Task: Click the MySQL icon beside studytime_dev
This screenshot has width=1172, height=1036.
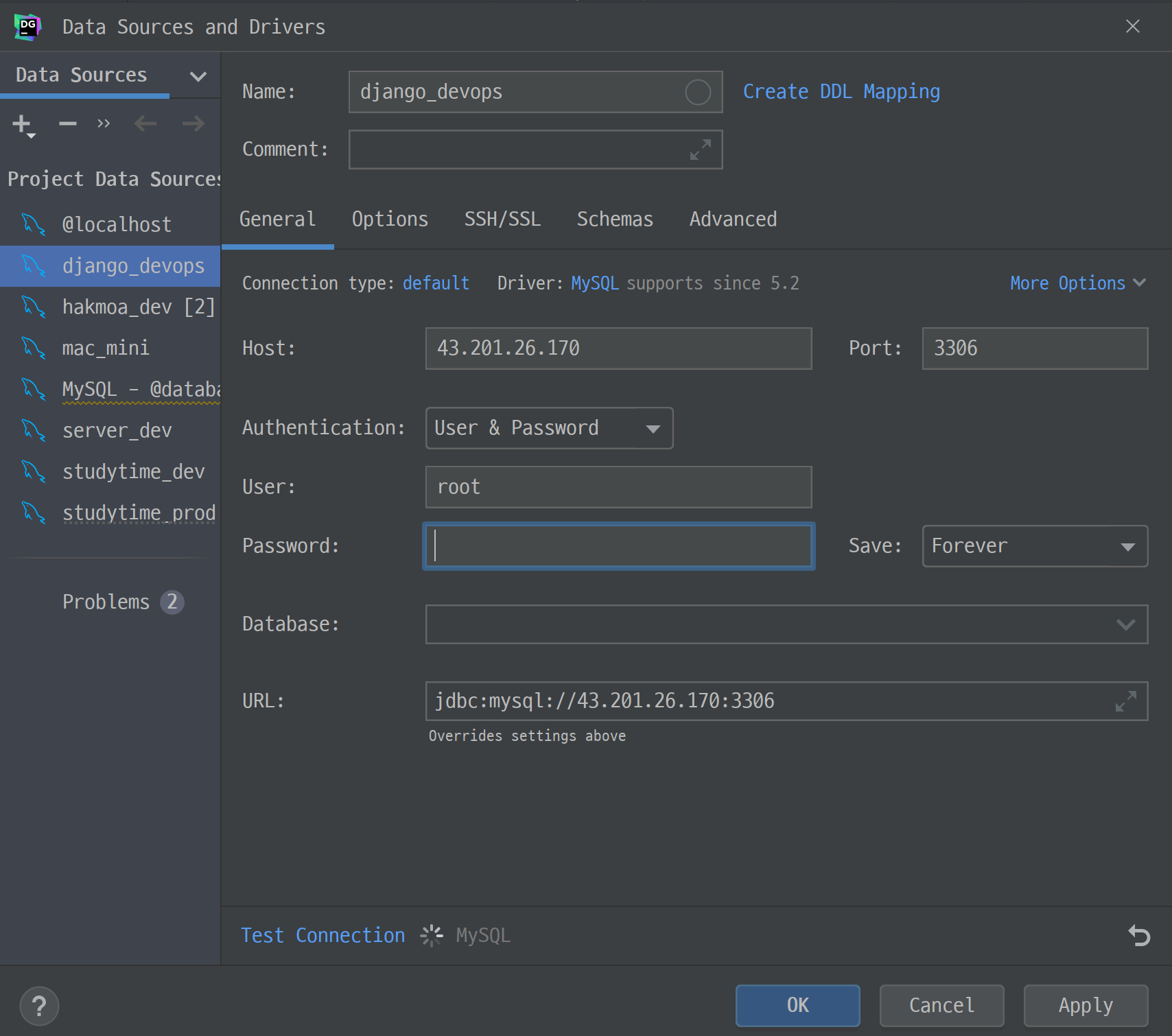Action: (x=34, y=471)
